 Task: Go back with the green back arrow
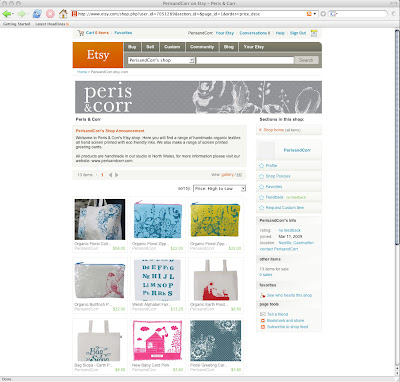coord(6,14)
